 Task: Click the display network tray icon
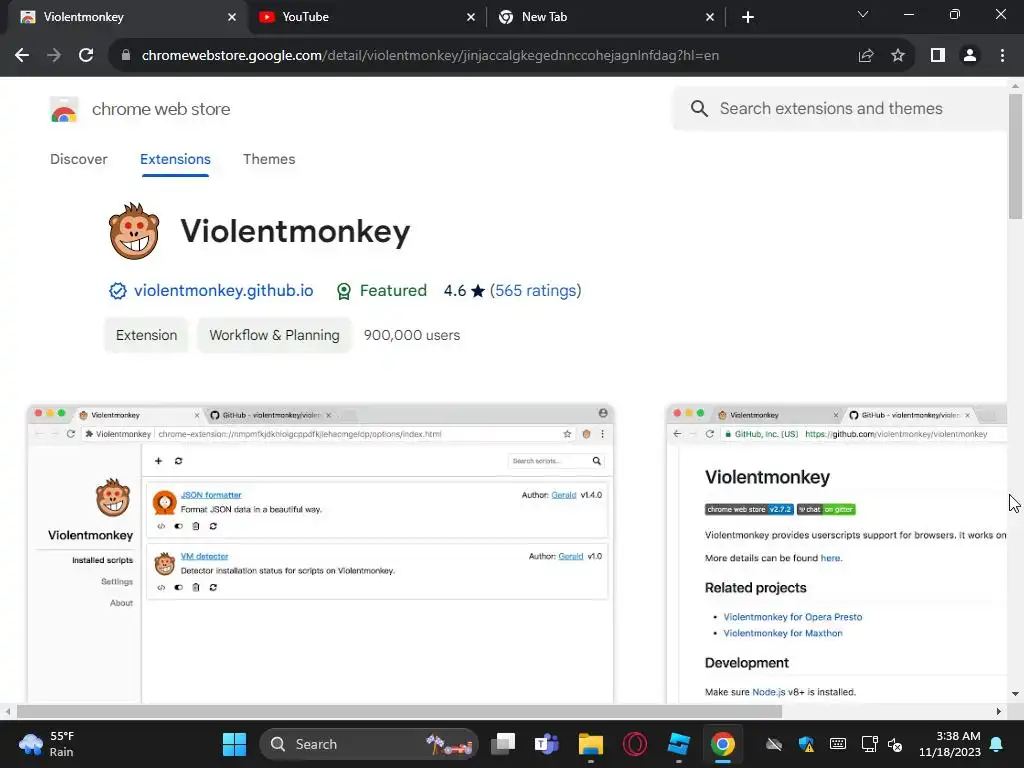869,744
